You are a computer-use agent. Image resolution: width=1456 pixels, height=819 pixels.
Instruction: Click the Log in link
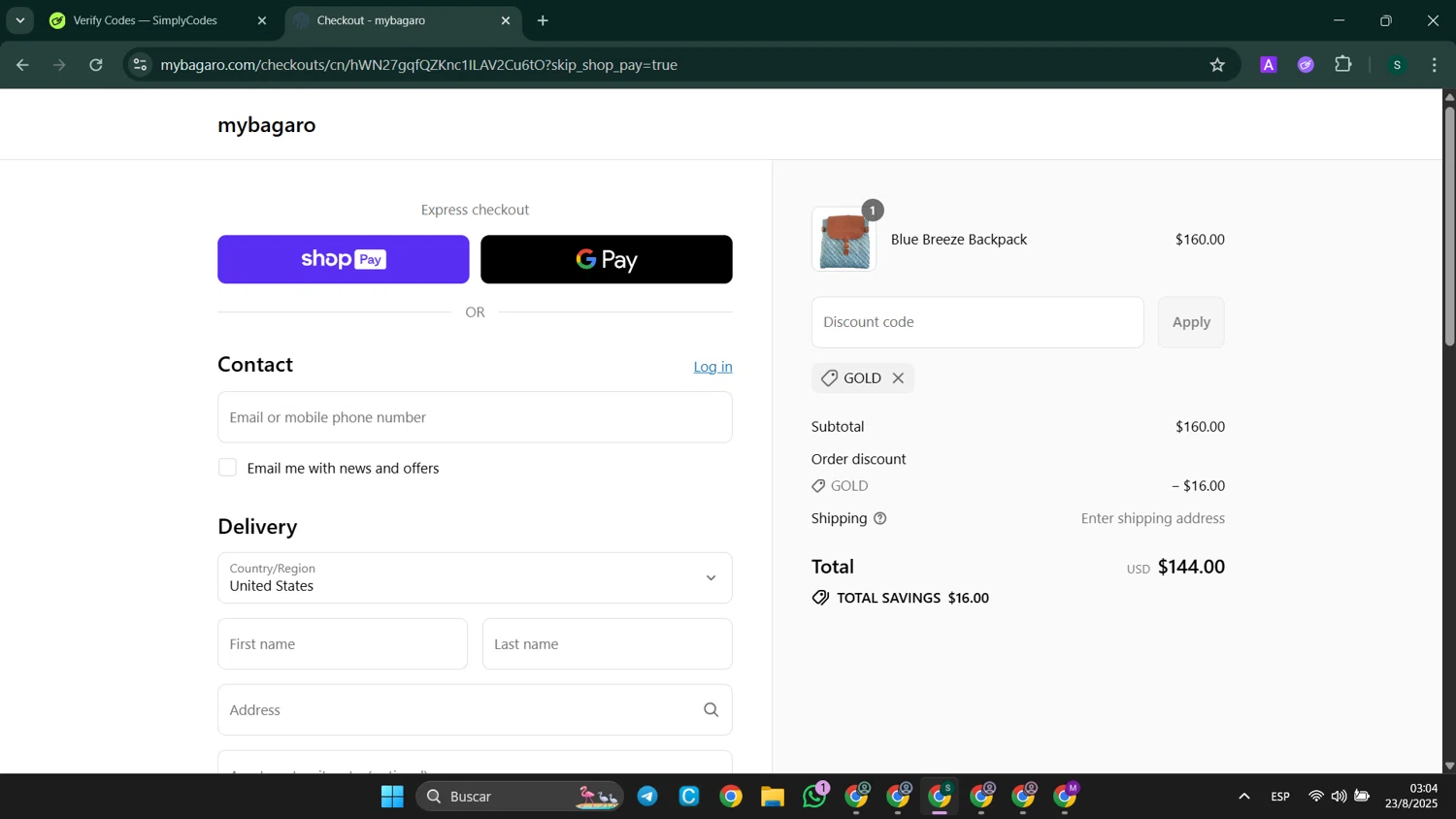pos(712,366)
